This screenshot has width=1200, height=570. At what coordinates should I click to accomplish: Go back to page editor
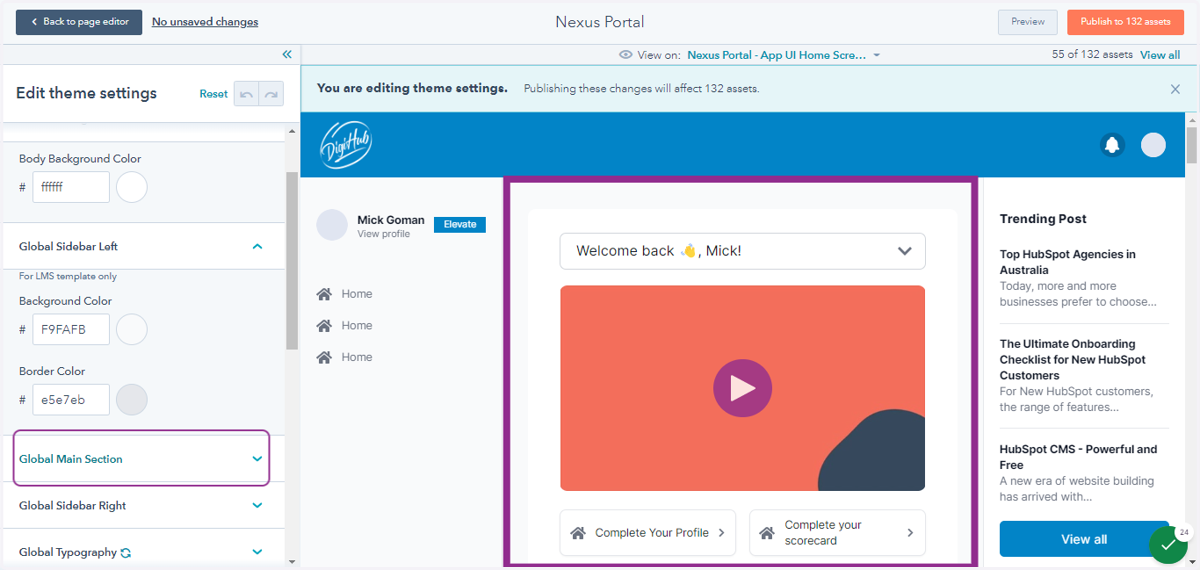pos(79,22)
